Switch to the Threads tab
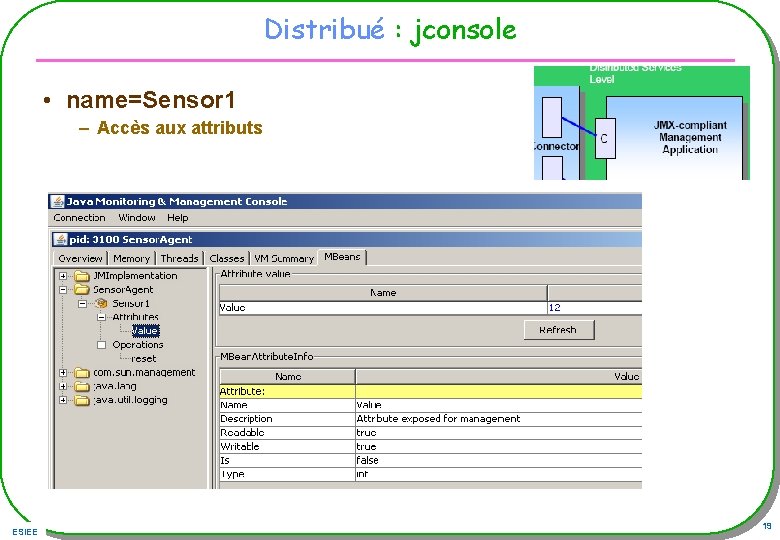This screenshot has height=540, width=780. pyautogui.click(x=180, y=259)
